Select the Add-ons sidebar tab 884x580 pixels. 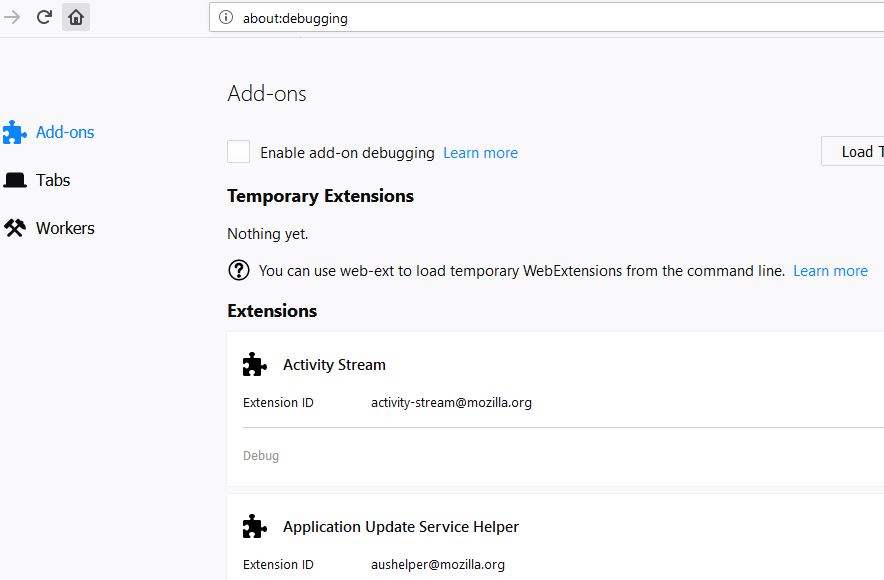point(48,132)
